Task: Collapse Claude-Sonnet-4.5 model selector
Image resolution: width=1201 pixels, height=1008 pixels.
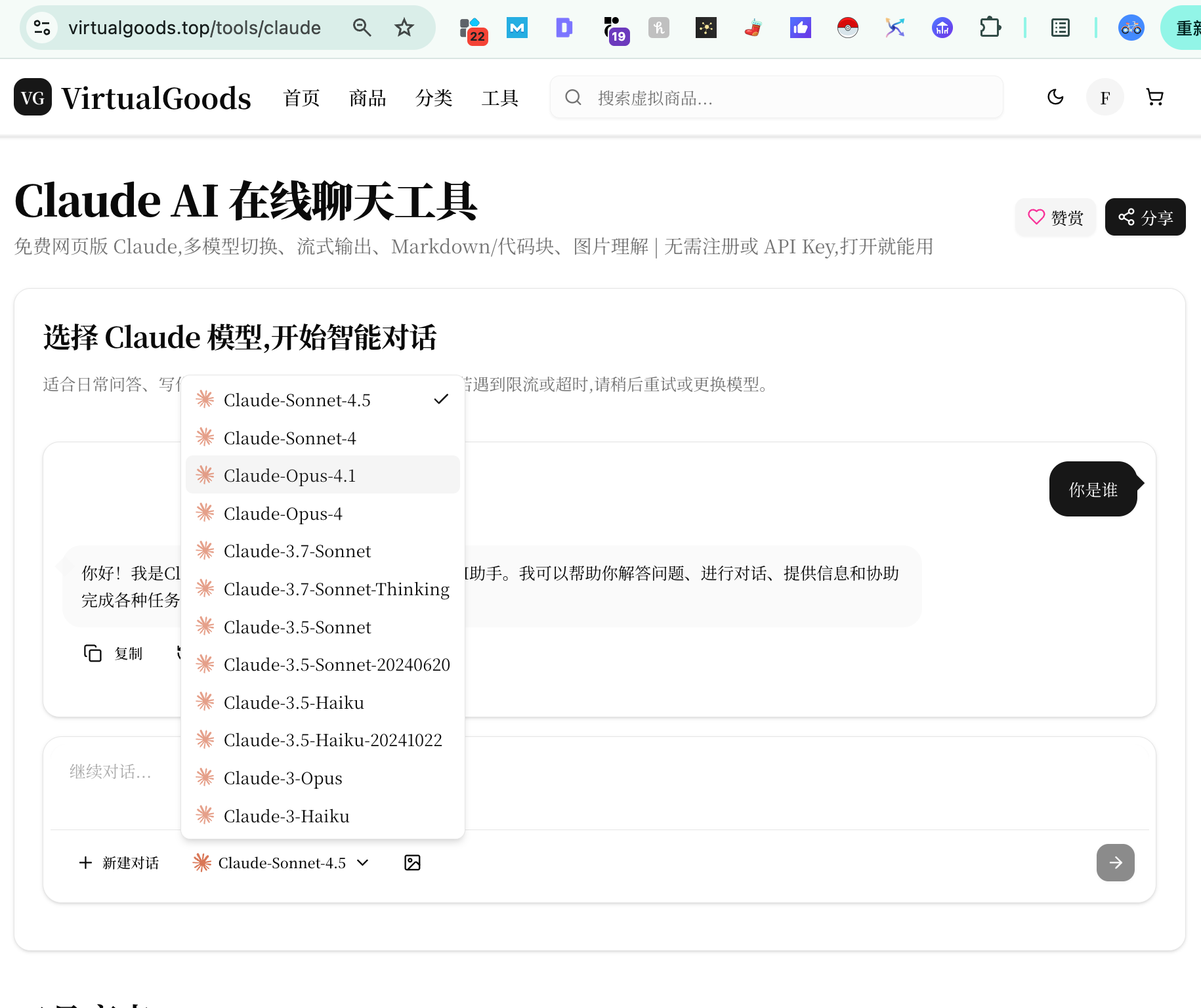Action: [x=281, y=862]
